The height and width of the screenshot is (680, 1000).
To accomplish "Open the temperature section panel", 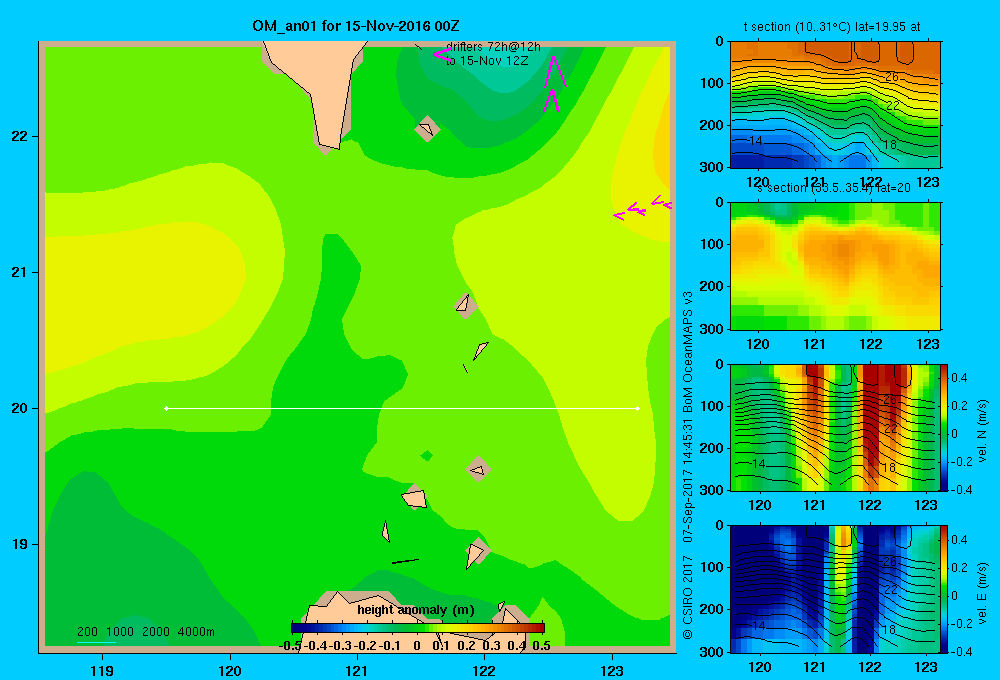I will (835, 105).
